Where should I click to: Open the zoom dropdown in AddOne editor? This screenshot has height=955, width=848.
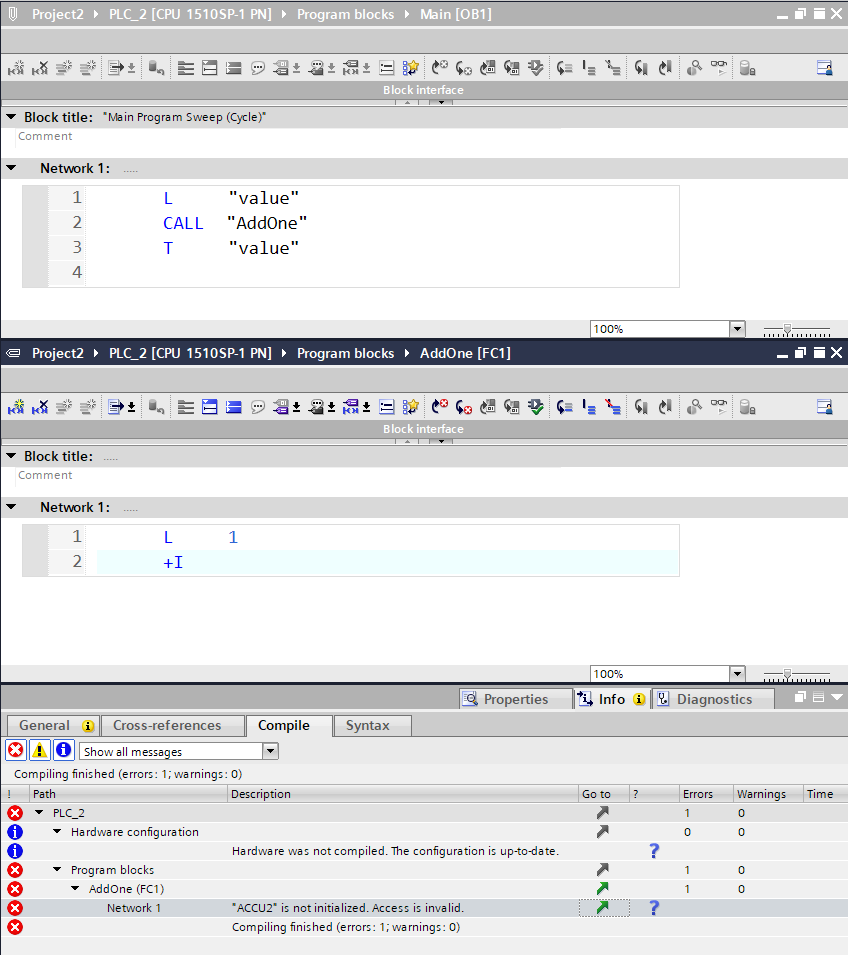pyautogui.click(x=737, y=674)
